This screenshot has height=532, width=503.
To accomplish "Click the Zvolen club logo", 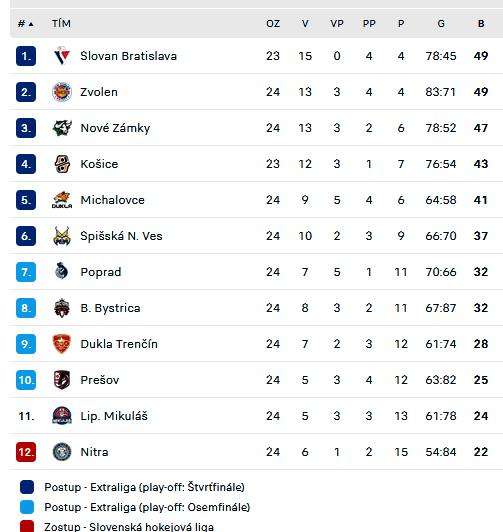I will coord(62,92).
